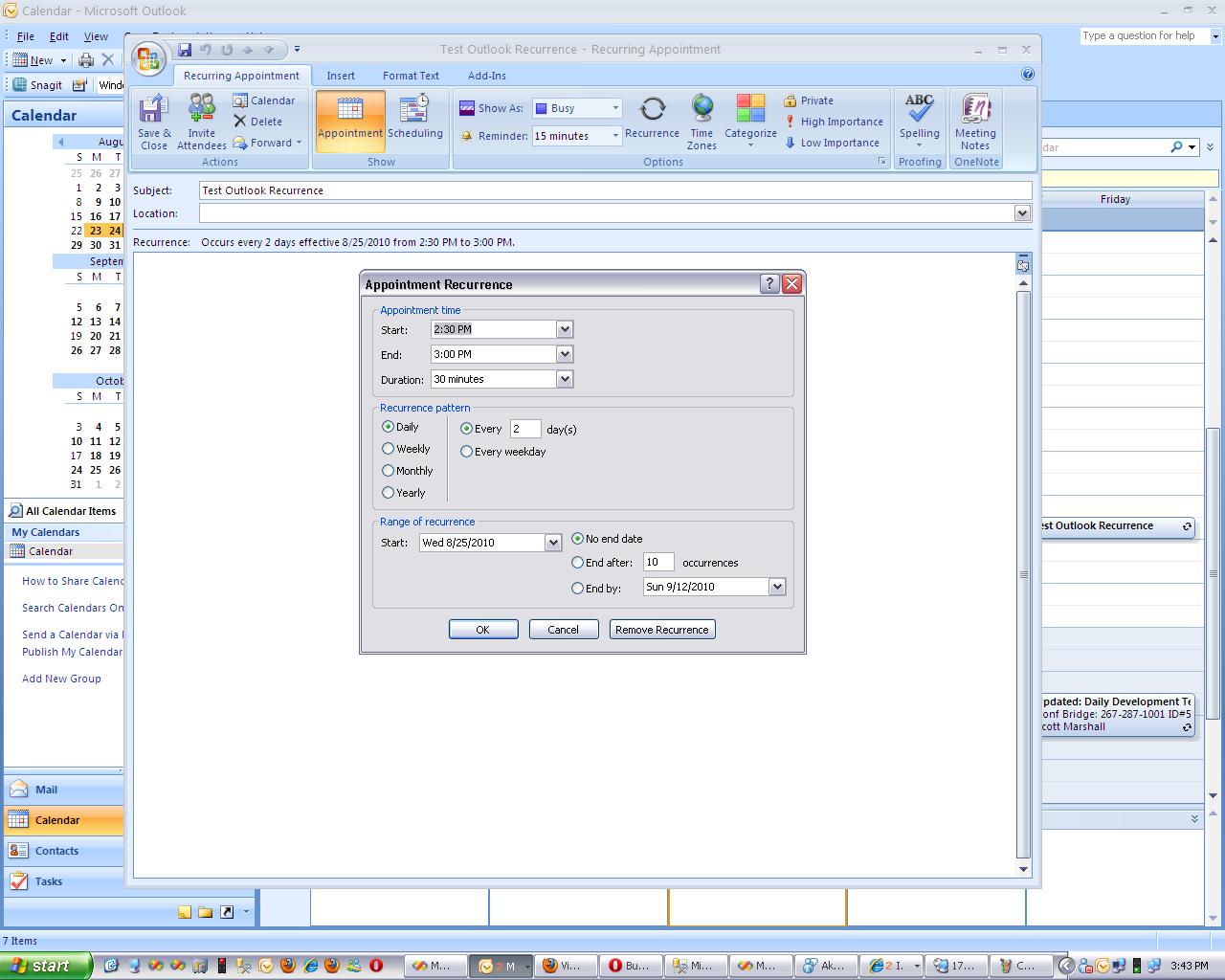Click the Windows Start button
The width and height of the screenshot is (1225, 980).
[46, 966]
